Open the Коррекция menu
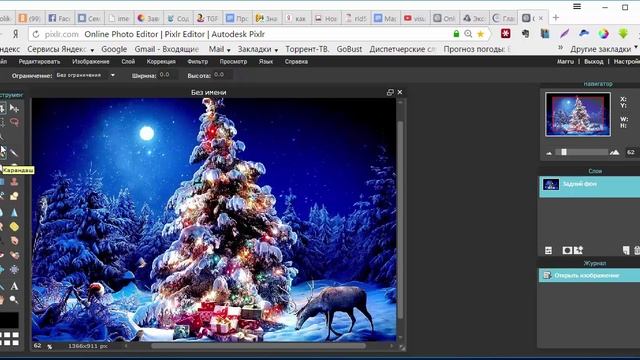Screen dimensions: 640x360 pyautogui.click(x=161, y=62)
